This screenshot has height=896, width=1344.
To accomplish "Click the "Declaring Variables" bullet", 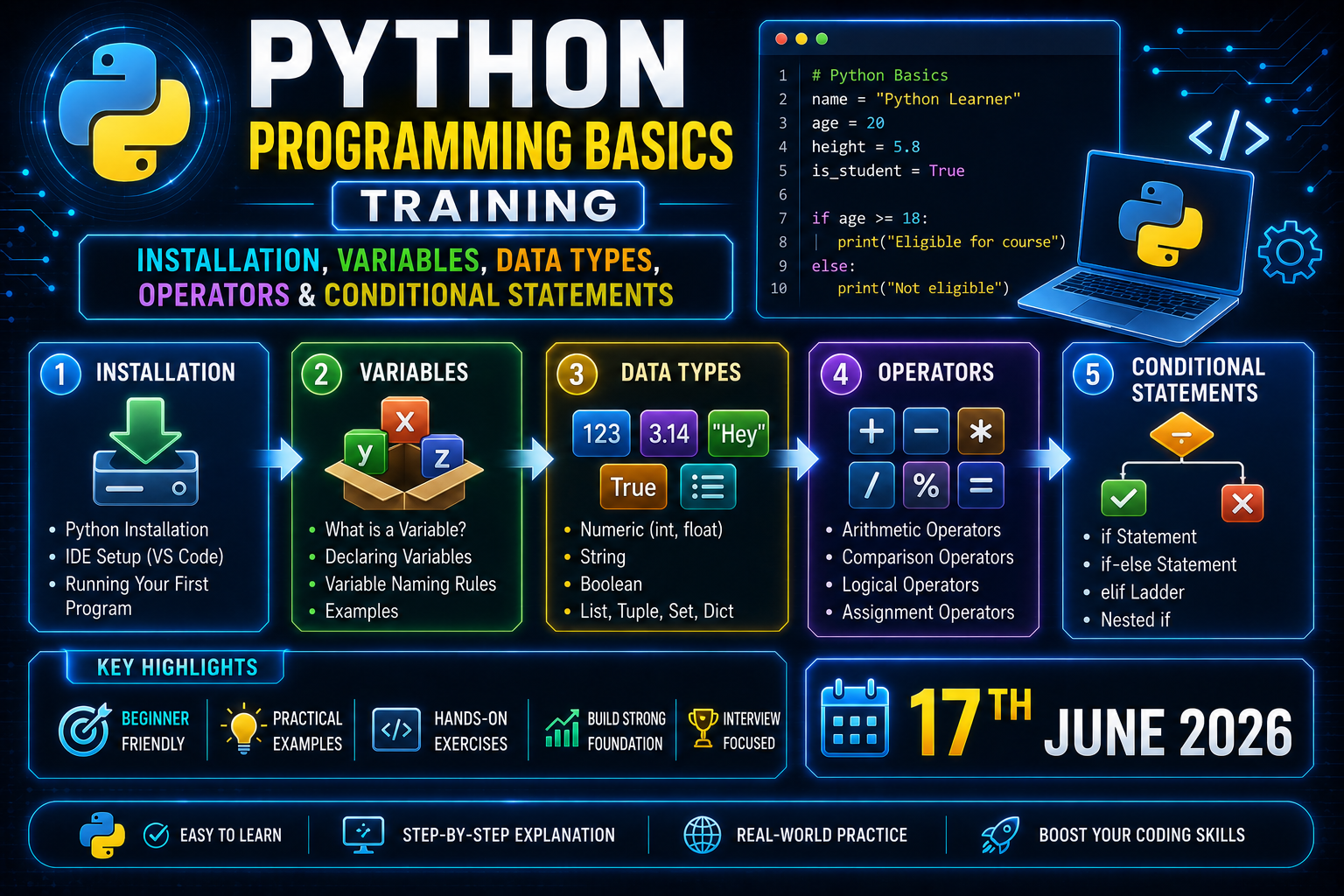I will (398, 556).
